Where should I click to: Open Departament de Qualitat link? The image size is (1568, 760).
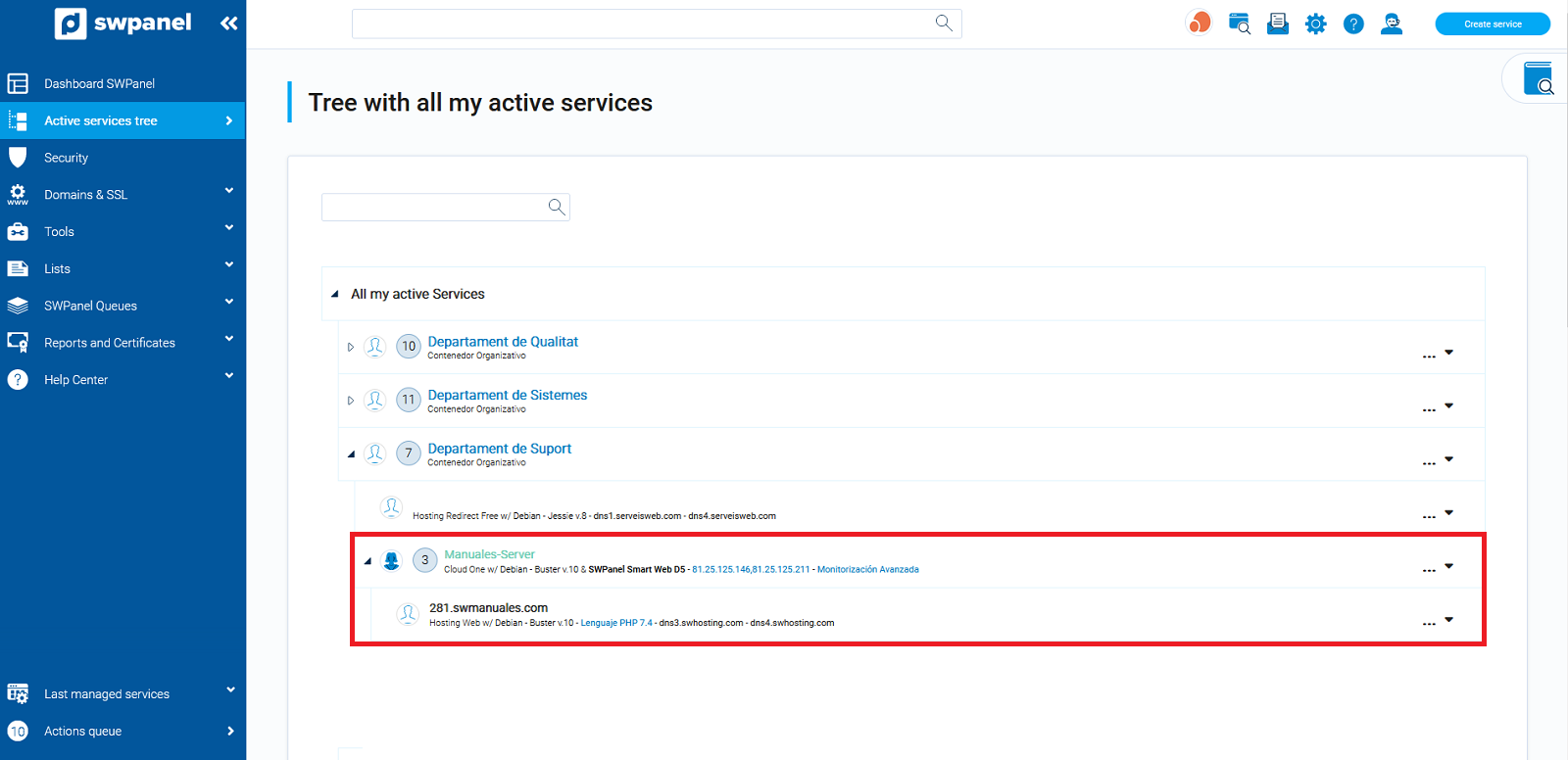503,342
